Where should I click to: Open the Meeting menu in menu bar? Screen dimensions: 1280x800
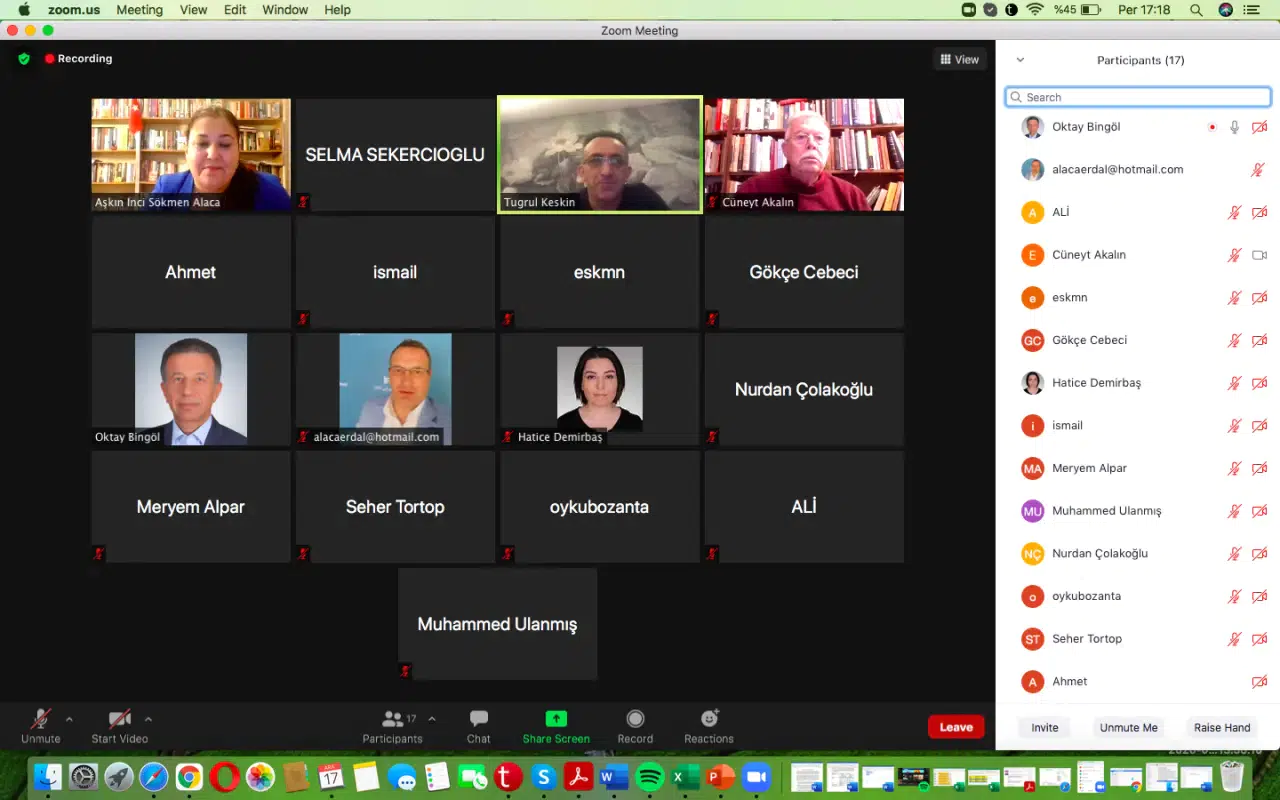139,10
